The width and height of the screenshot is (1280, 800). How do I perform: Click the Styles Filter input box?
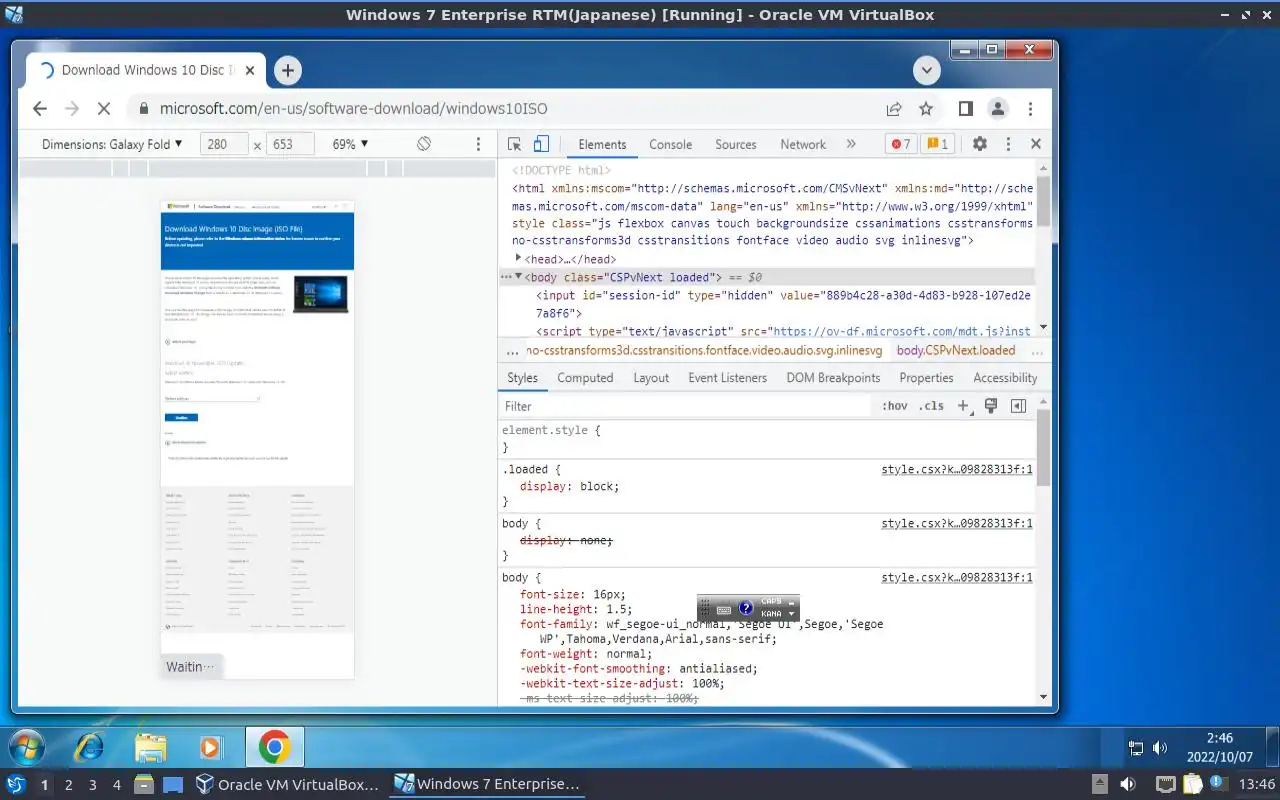click(x=686, y=406)
